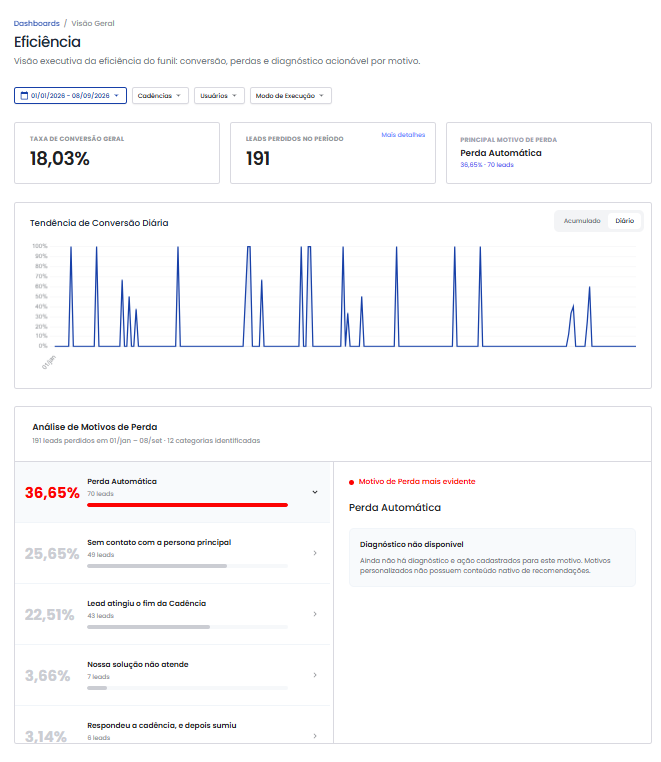Expand Respondeu a cadência, e depois sumiu chevron

(x=315, y=736)
